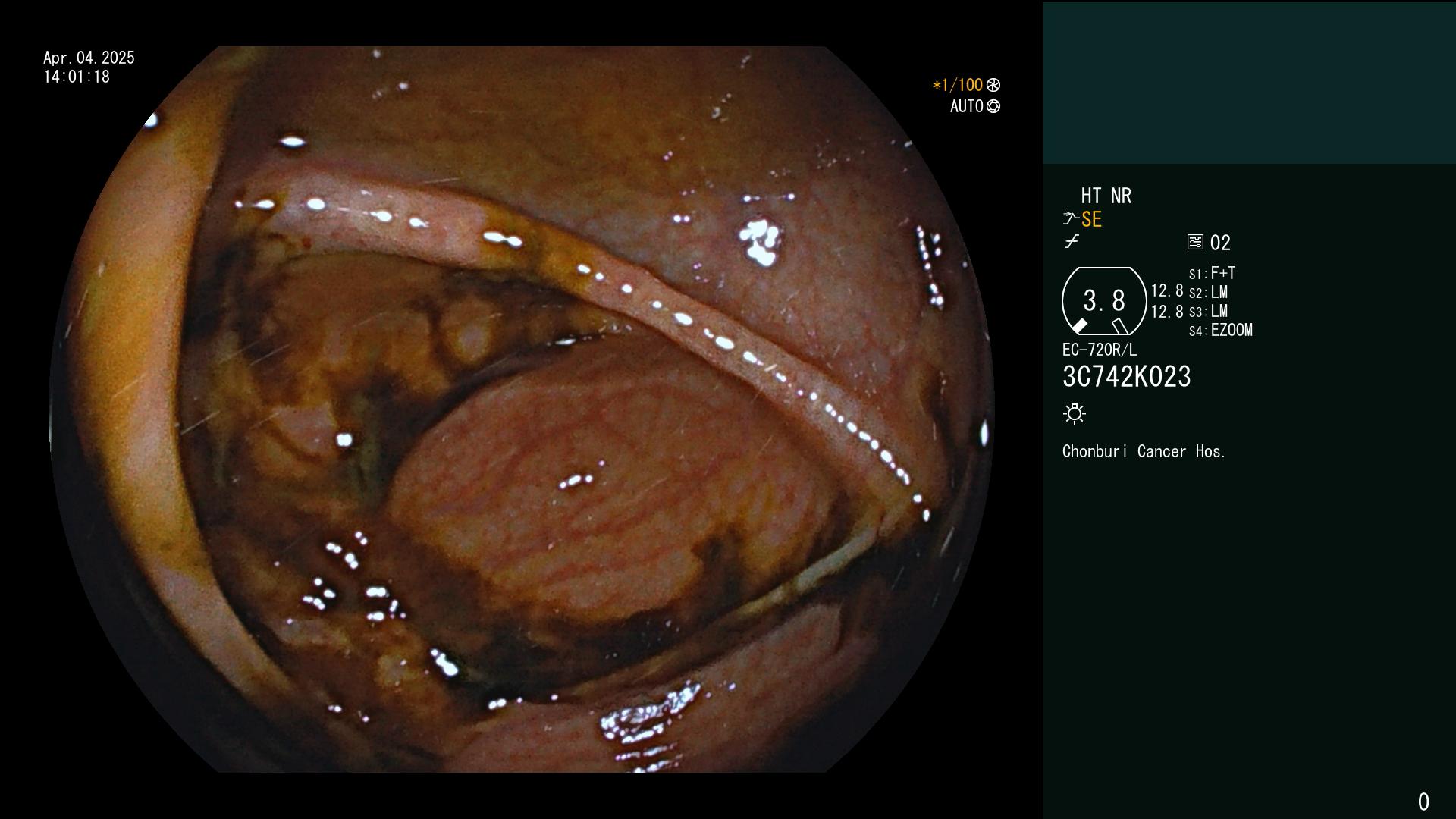This screenshot has height=819, width=1456.
Task: Click the icon below the SE symbol
Action: click(x=1072, y=242)
